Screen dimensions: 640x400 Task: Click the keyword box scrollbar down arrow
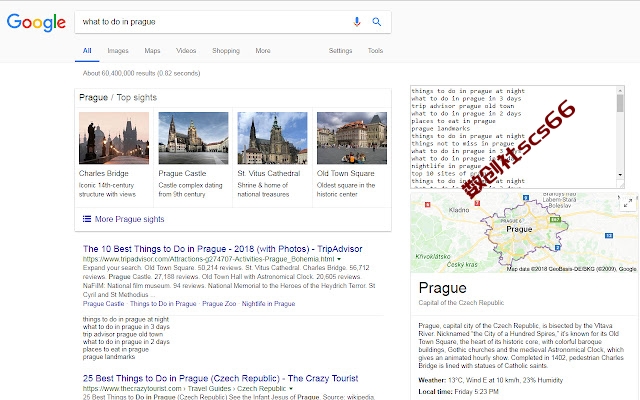pos(620,175)
